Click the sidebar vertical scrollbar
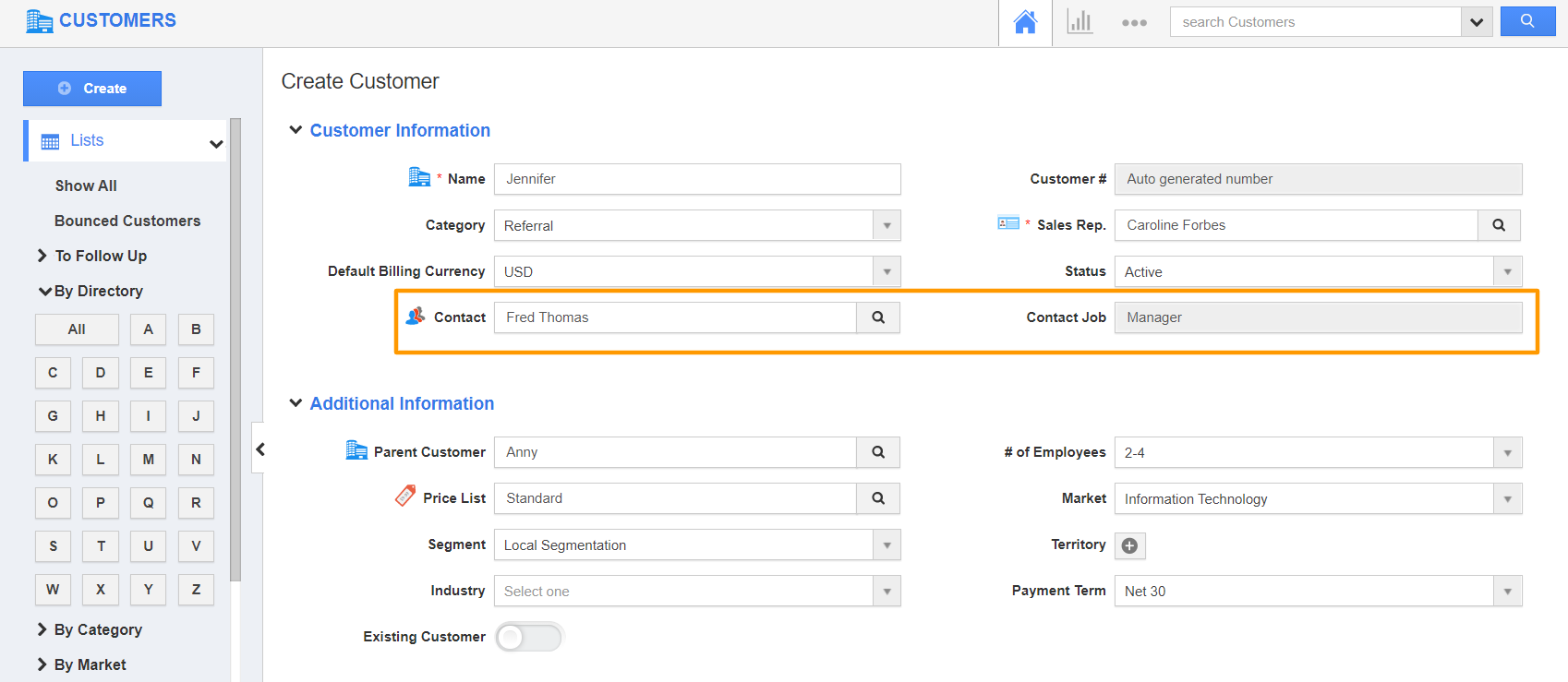 click(x=235, y=350)
